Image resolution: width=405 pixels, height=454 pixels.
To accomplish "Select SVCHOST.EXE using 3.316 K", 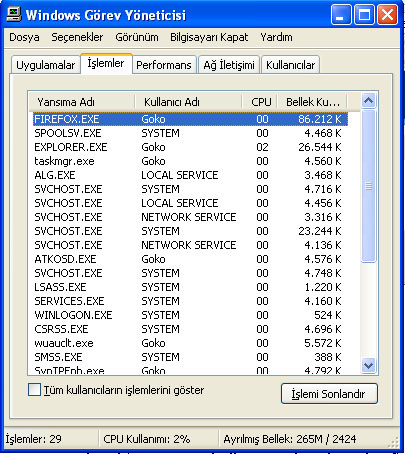I will 190,217.
